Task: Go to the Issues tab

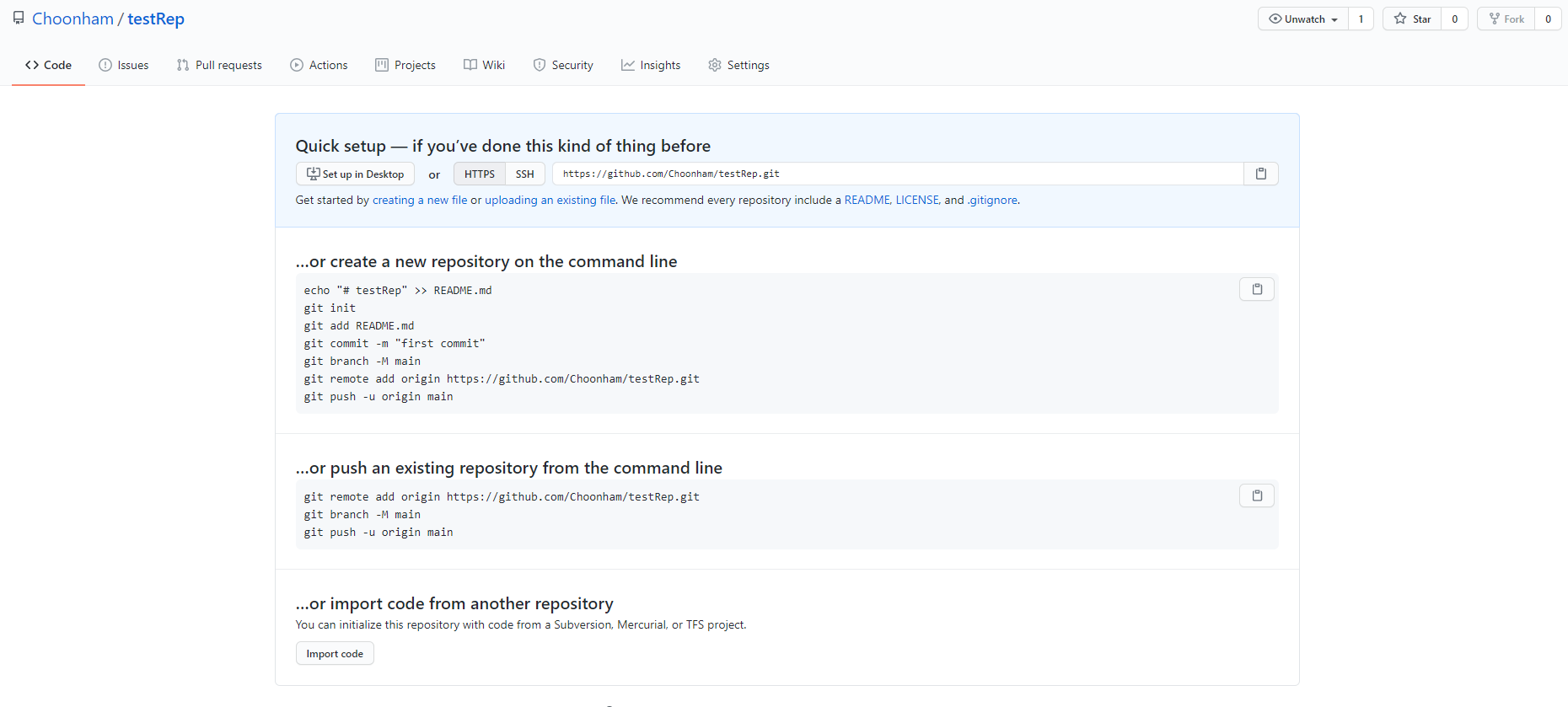Action: coord(124,65)
